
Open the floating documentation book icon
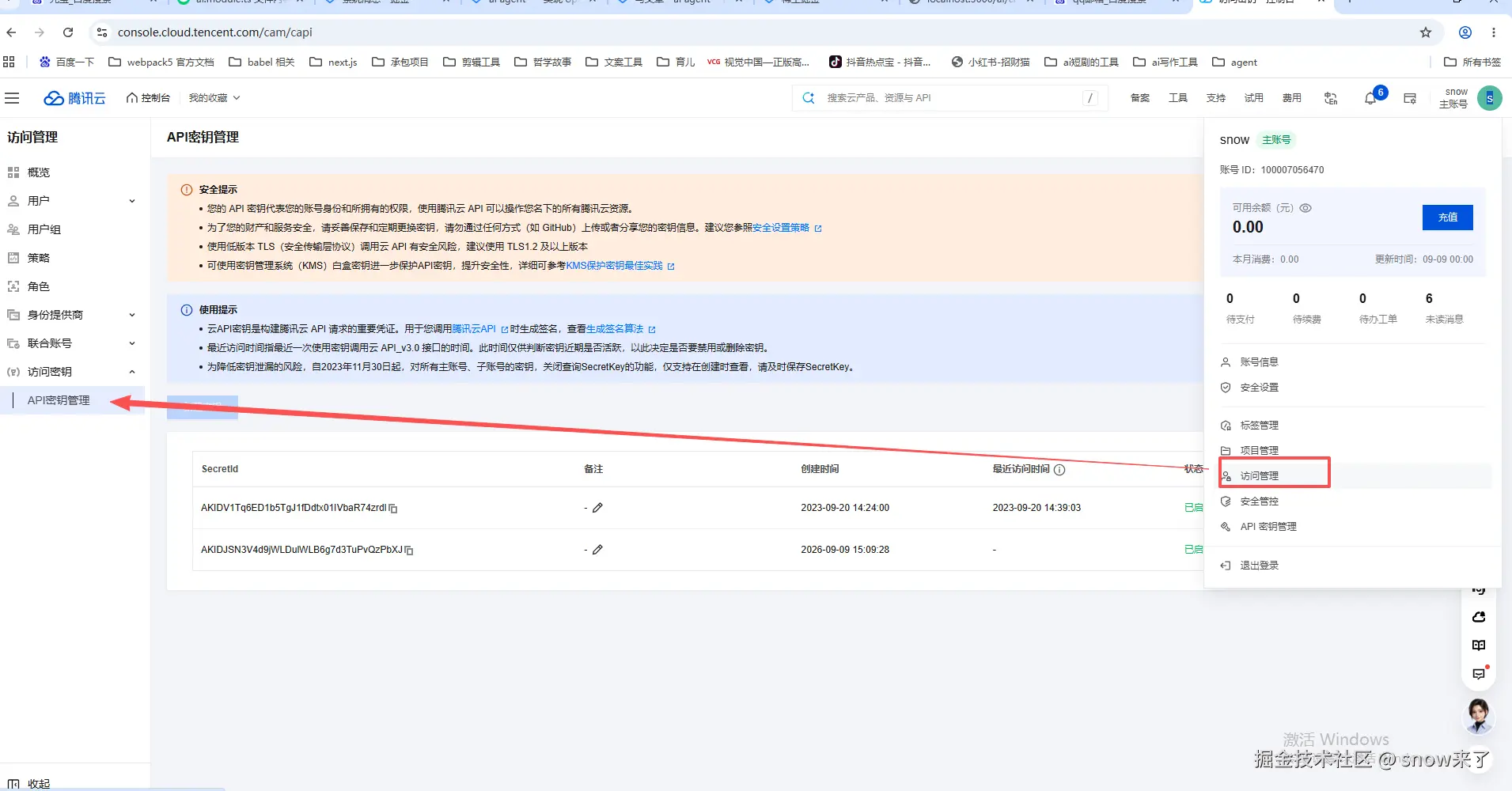tap(1479, 645)
